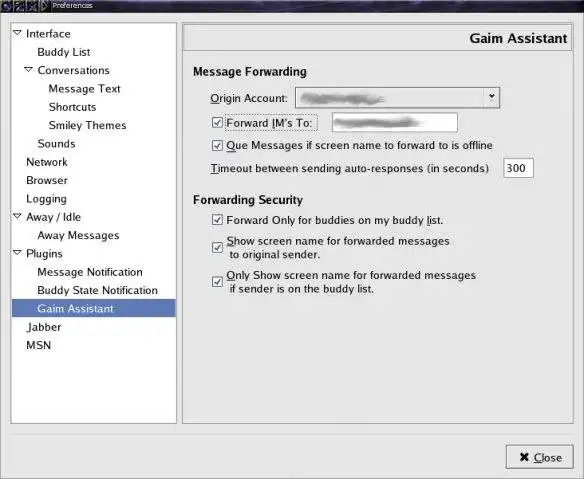The image size is (584, 479).
Task: Click the X icon on the Close button
Action: [524, 457]
